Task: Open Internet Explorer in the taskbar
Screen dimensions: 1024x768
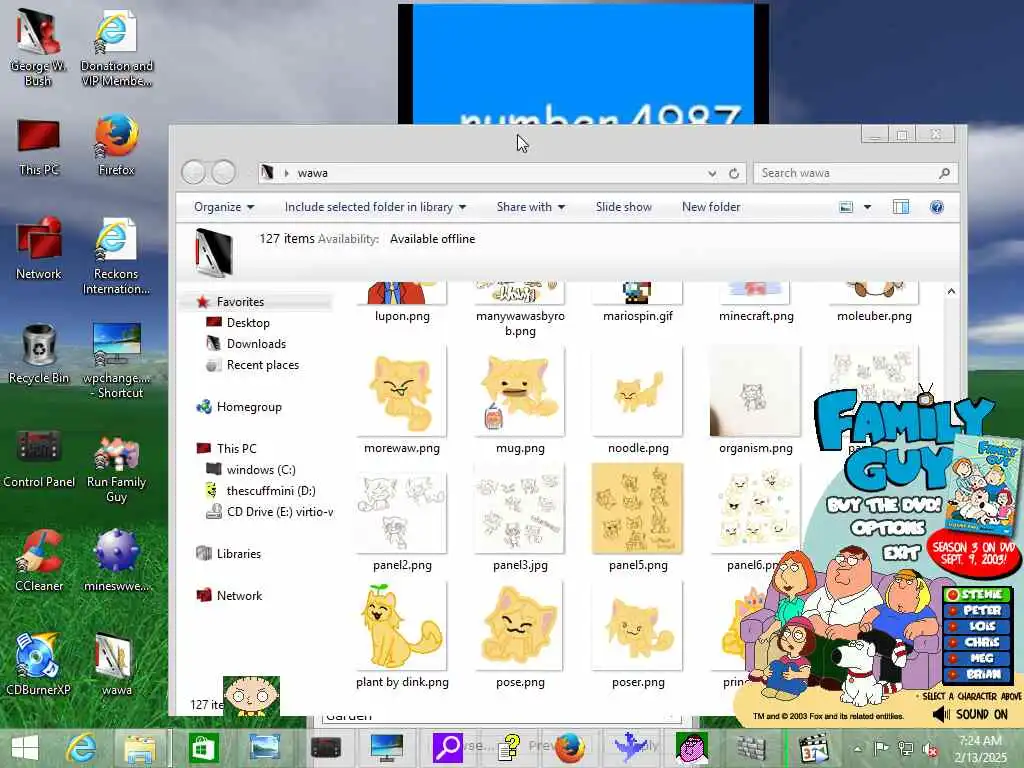Action: tap(81, 748)
